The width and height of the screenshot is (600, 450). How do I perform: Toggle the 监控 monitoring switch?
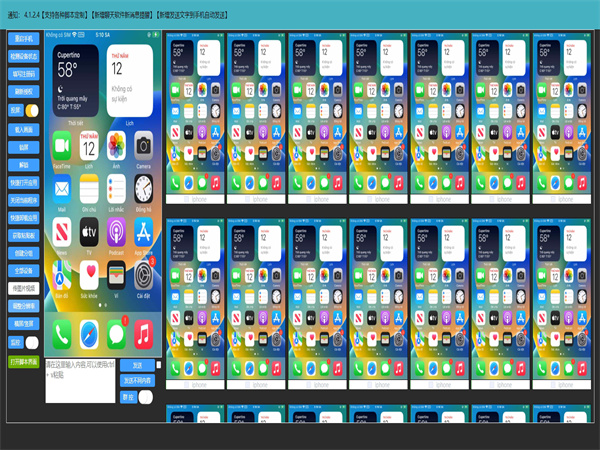(x=31, y=341)
